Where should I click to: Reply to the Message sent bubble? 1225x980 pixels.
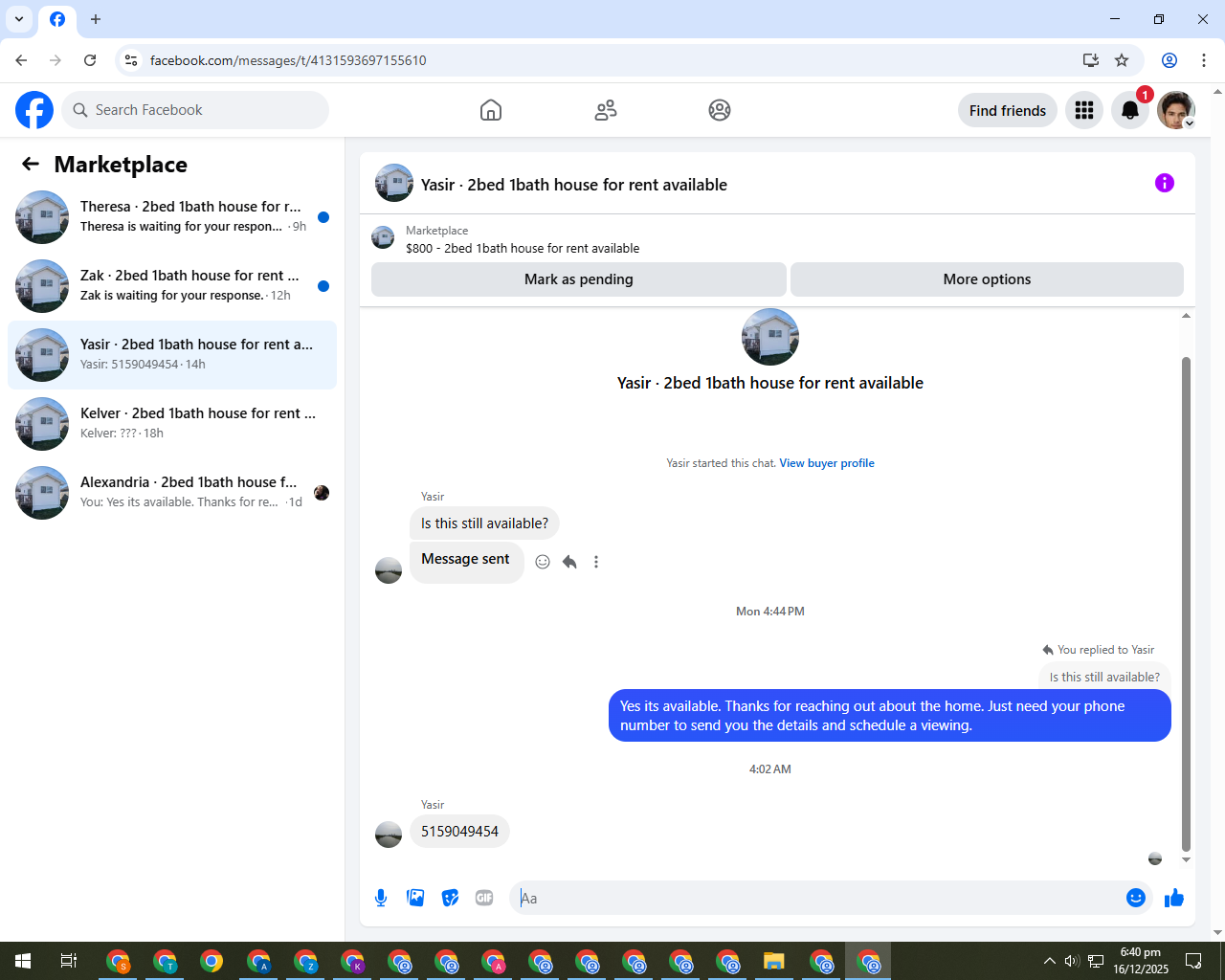pyautogui.click(x=569, y=562)
